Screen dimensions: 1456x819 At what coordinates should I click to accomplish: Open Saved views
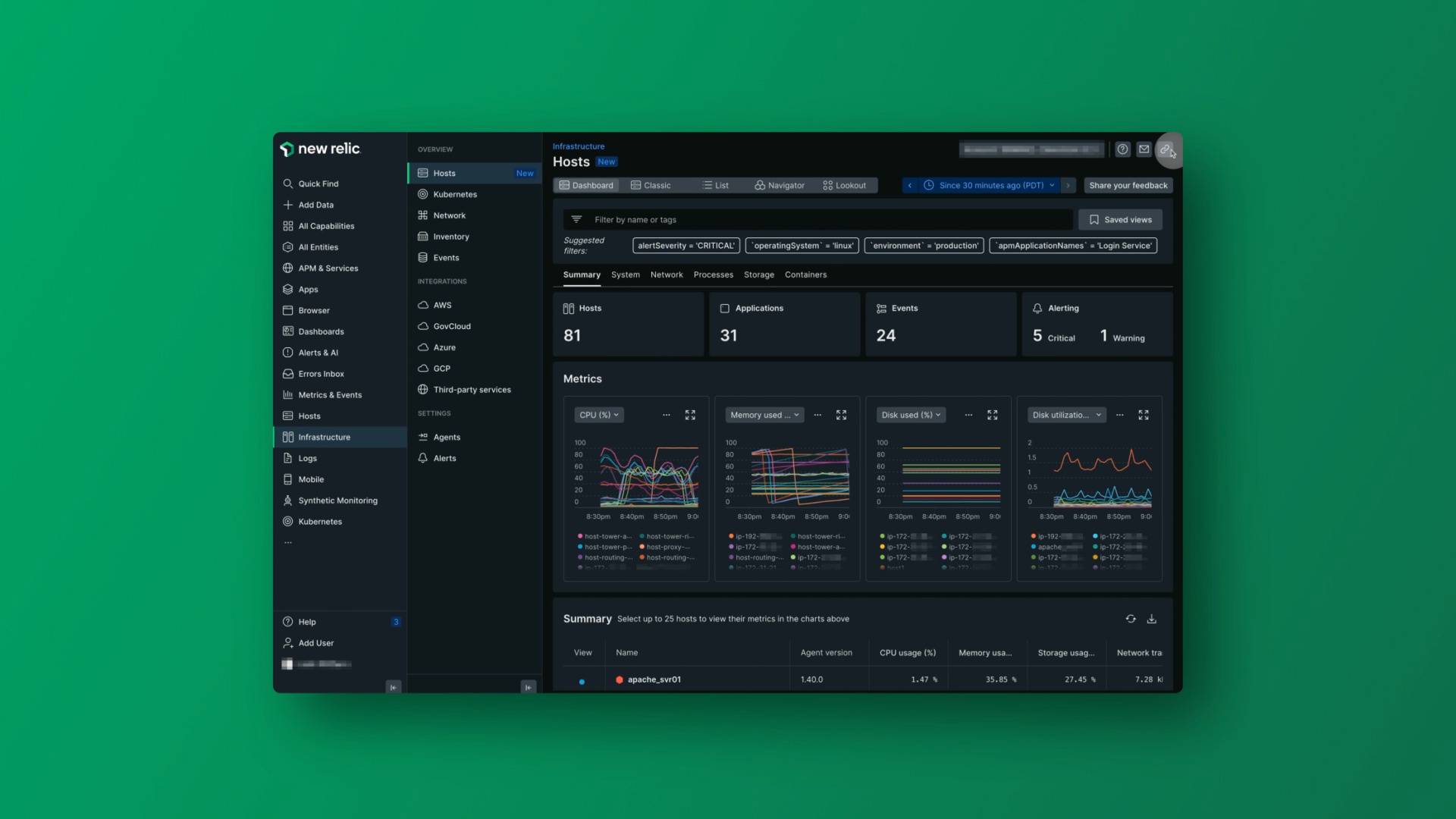click(x=1120, y=220)
